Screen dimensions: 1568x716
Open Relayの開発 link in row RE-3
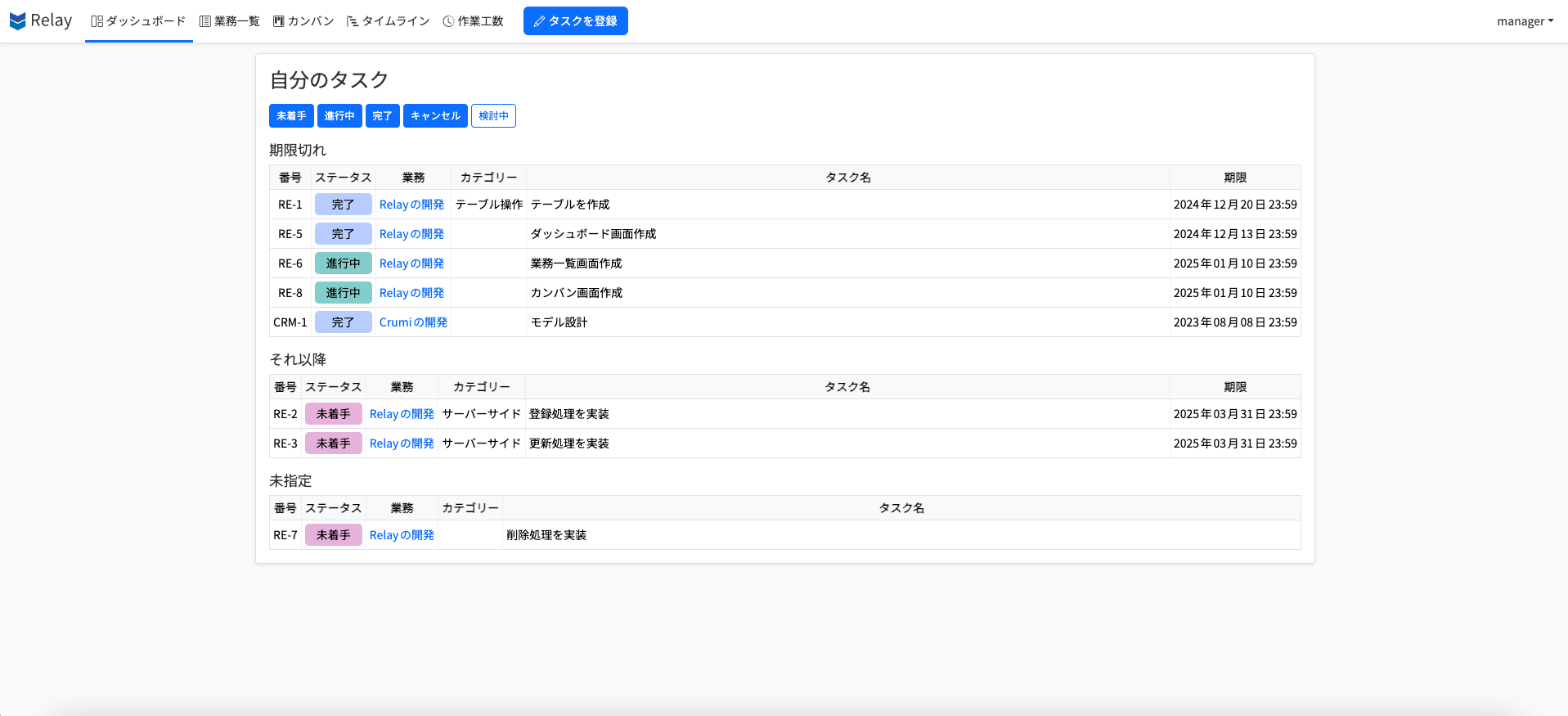tap(402, 444)
